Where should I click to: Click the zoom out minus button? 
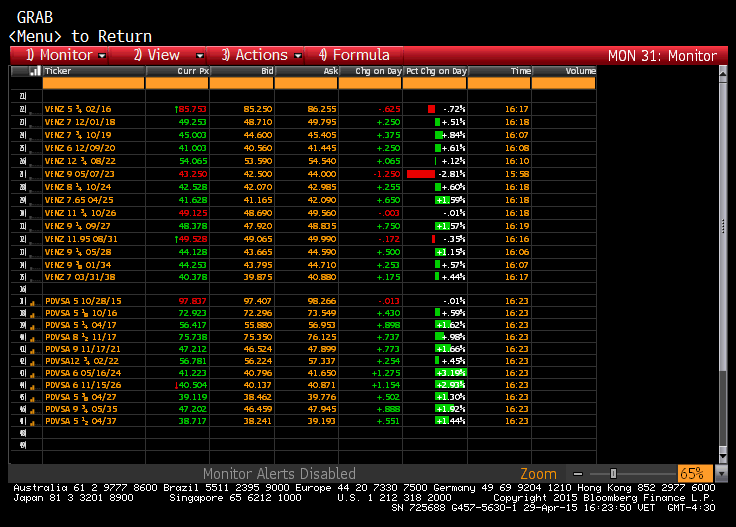(x=578, y=474)
